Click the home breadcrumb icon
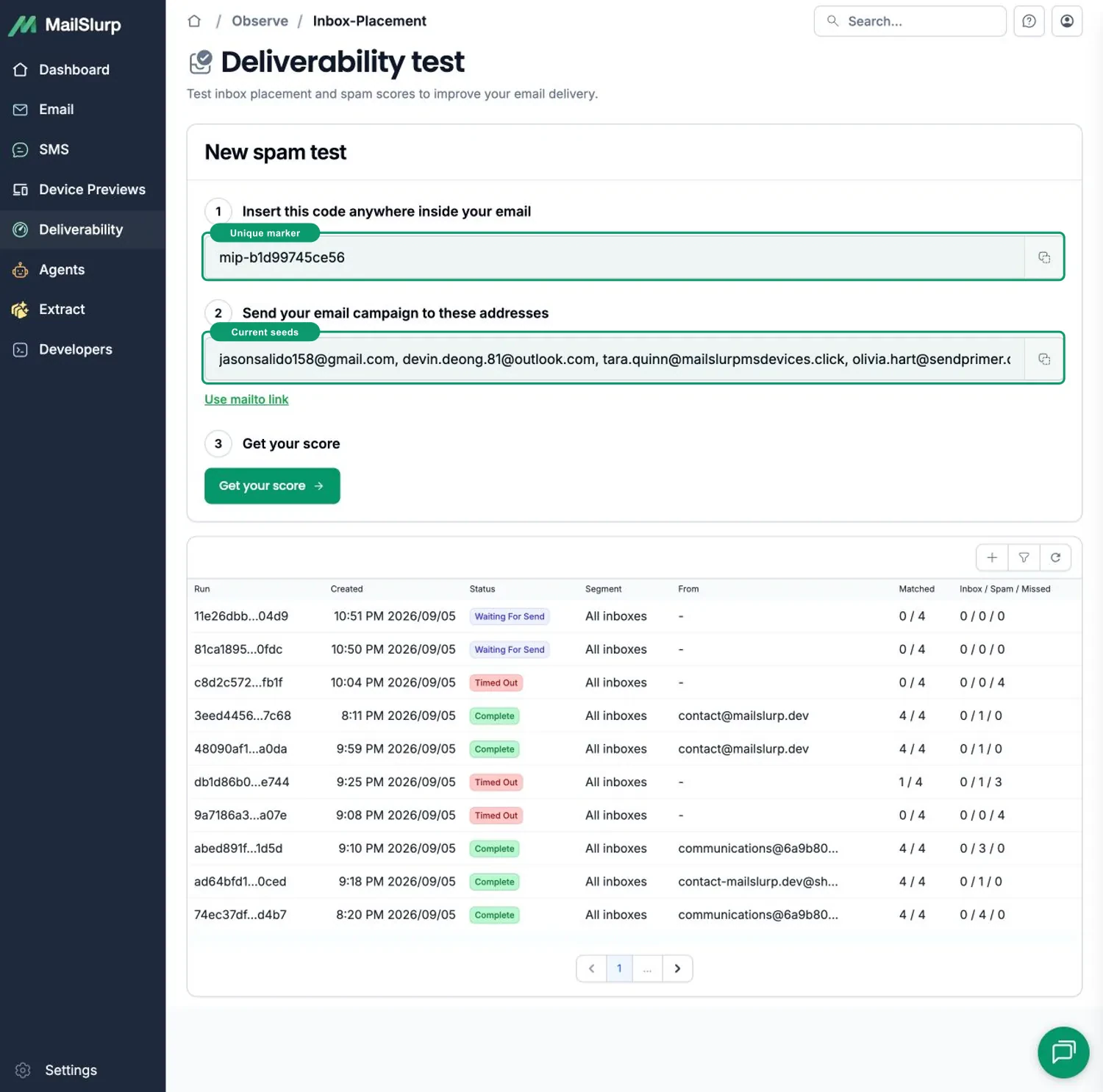This screenshot has width=1103, height=1092. 194,21
